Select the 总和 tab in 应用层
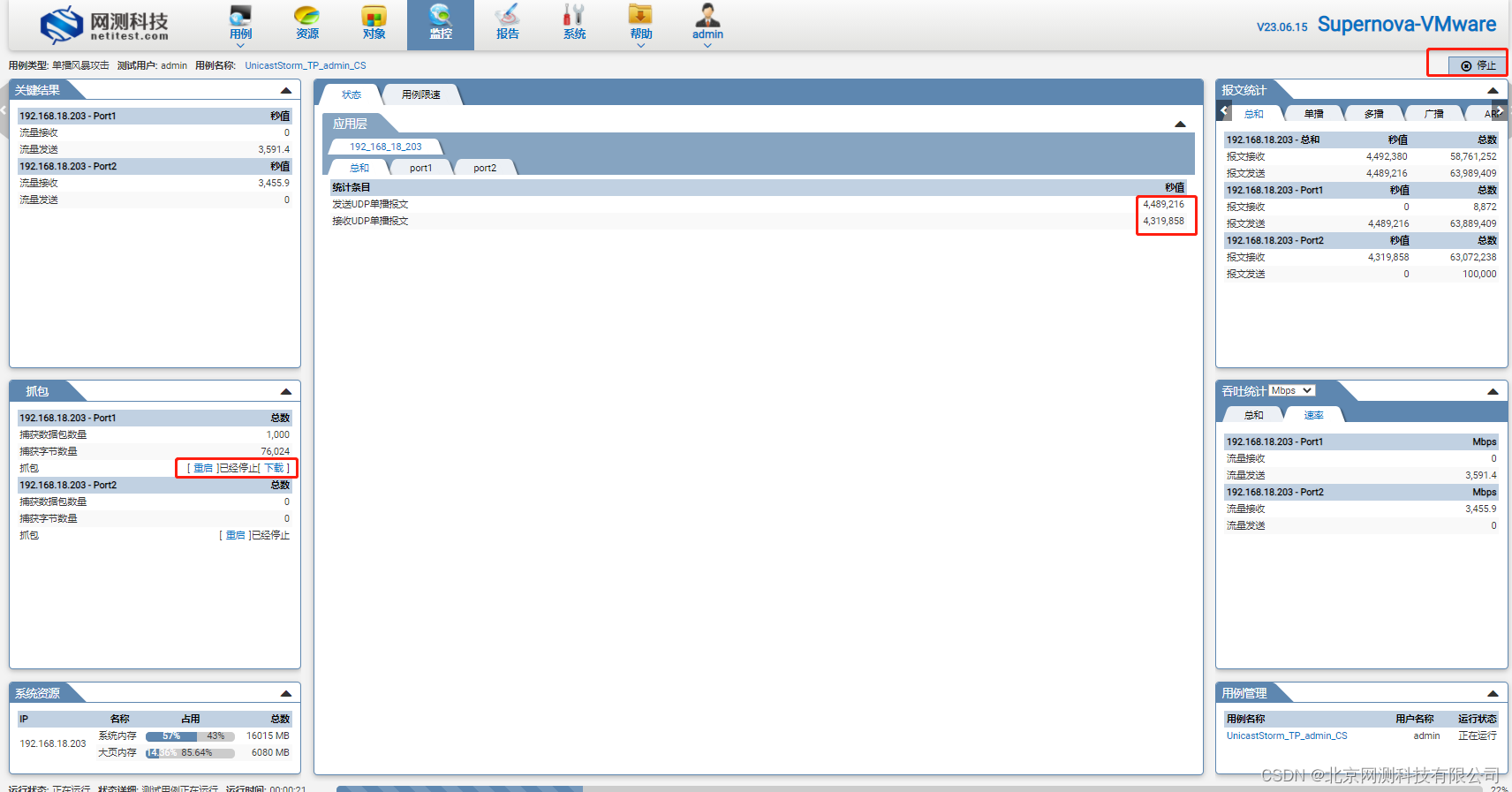This screenshot has width=1512, height=792. click(359, 168)
